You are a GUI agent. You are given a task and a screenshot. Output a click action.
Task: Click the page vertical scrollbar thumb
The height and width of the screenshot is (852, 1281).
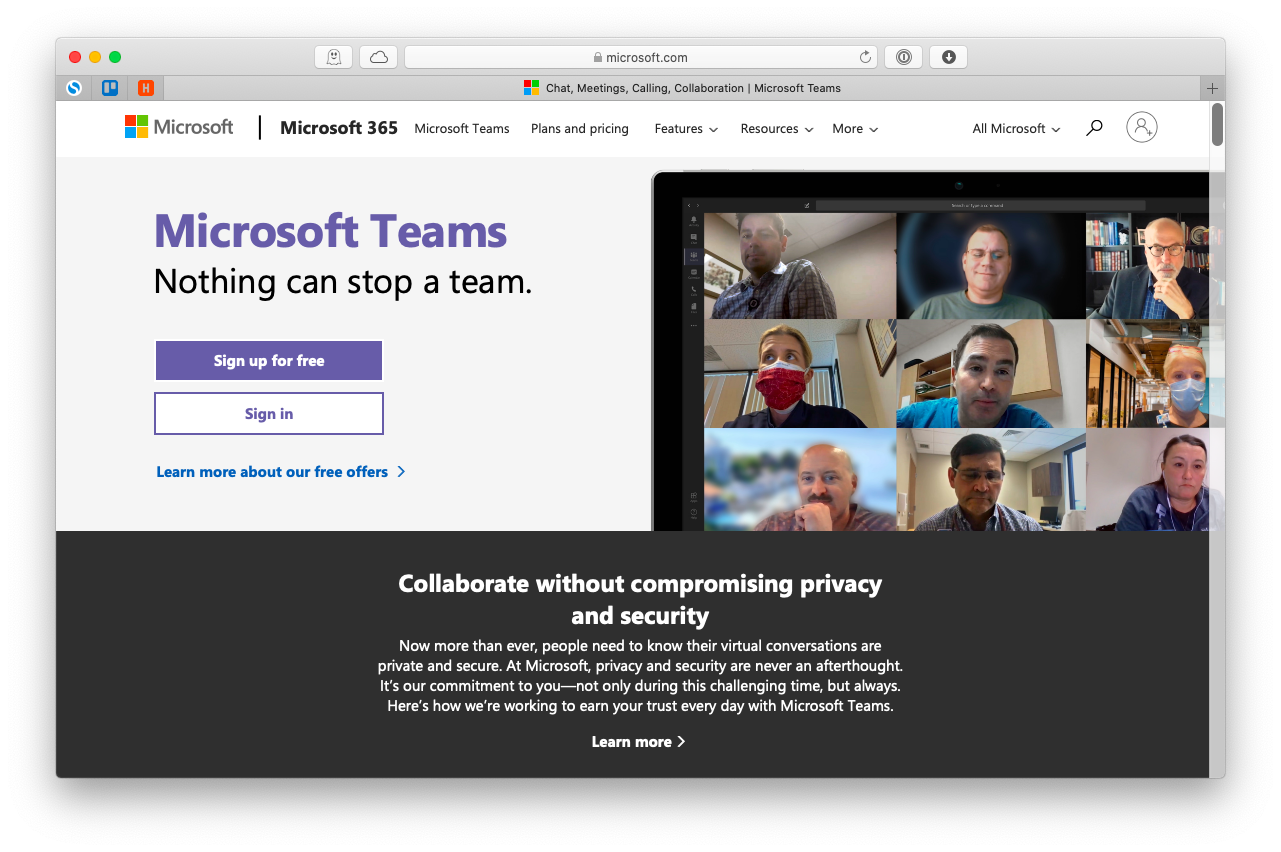pos(1217,124)
